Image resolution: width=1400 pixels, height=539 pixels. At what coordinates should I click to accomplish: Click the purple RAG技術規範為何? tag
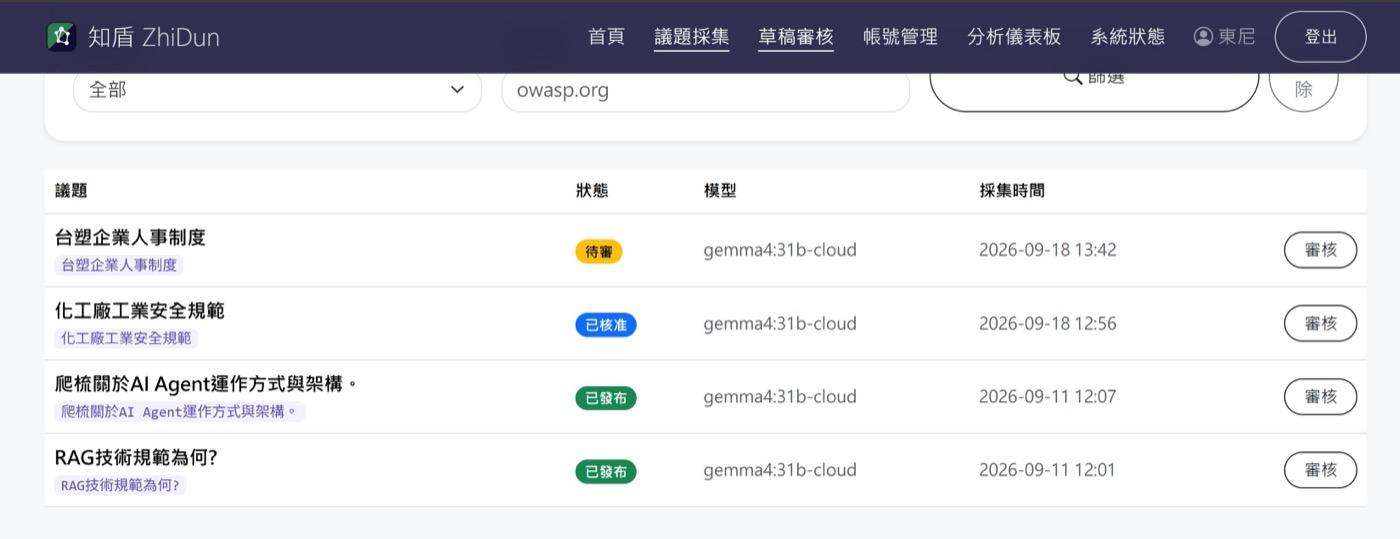coord(121,485)
